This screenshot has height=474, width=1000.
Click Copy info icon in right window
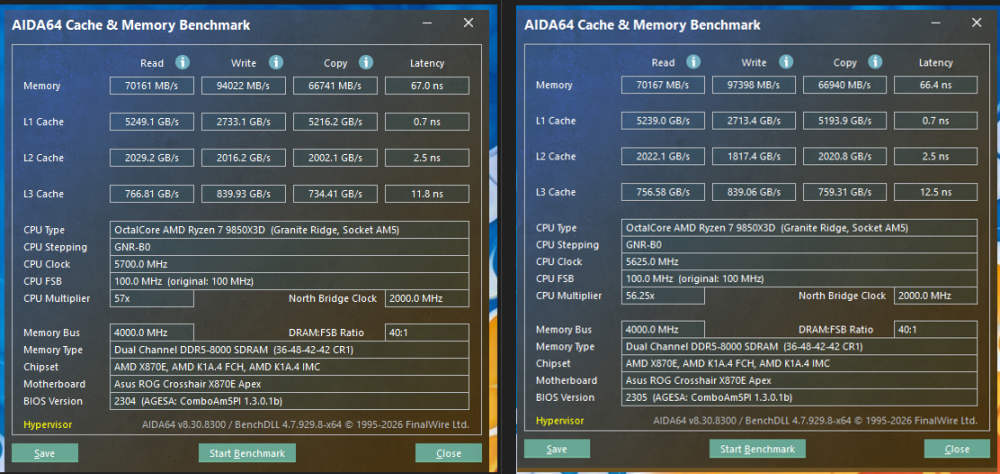pyautogui.click(x=876, y=62)
